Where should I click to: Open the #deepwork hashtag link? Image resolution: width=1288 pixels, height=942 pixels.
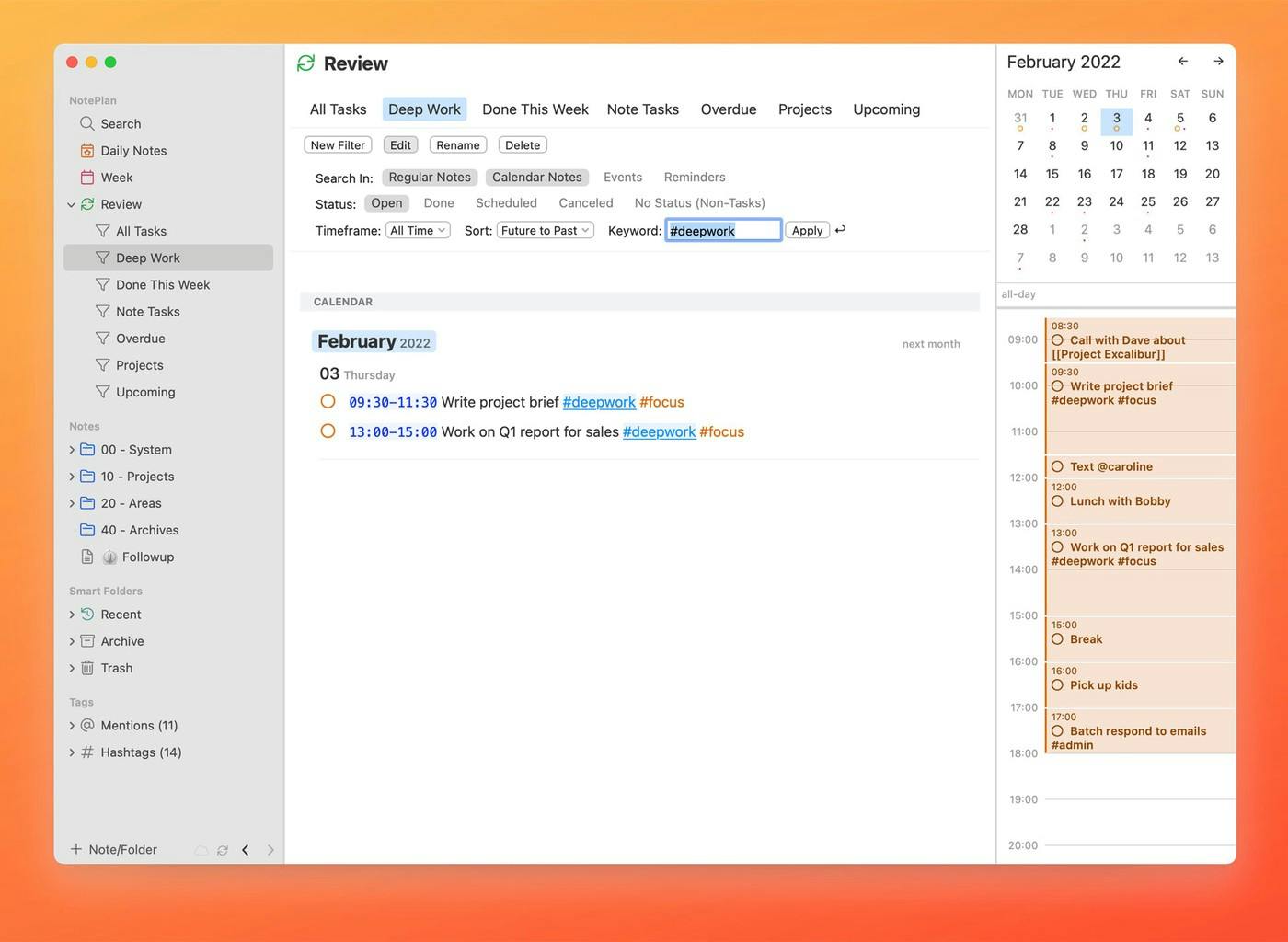pyautogui.click(x=599, y=402)
